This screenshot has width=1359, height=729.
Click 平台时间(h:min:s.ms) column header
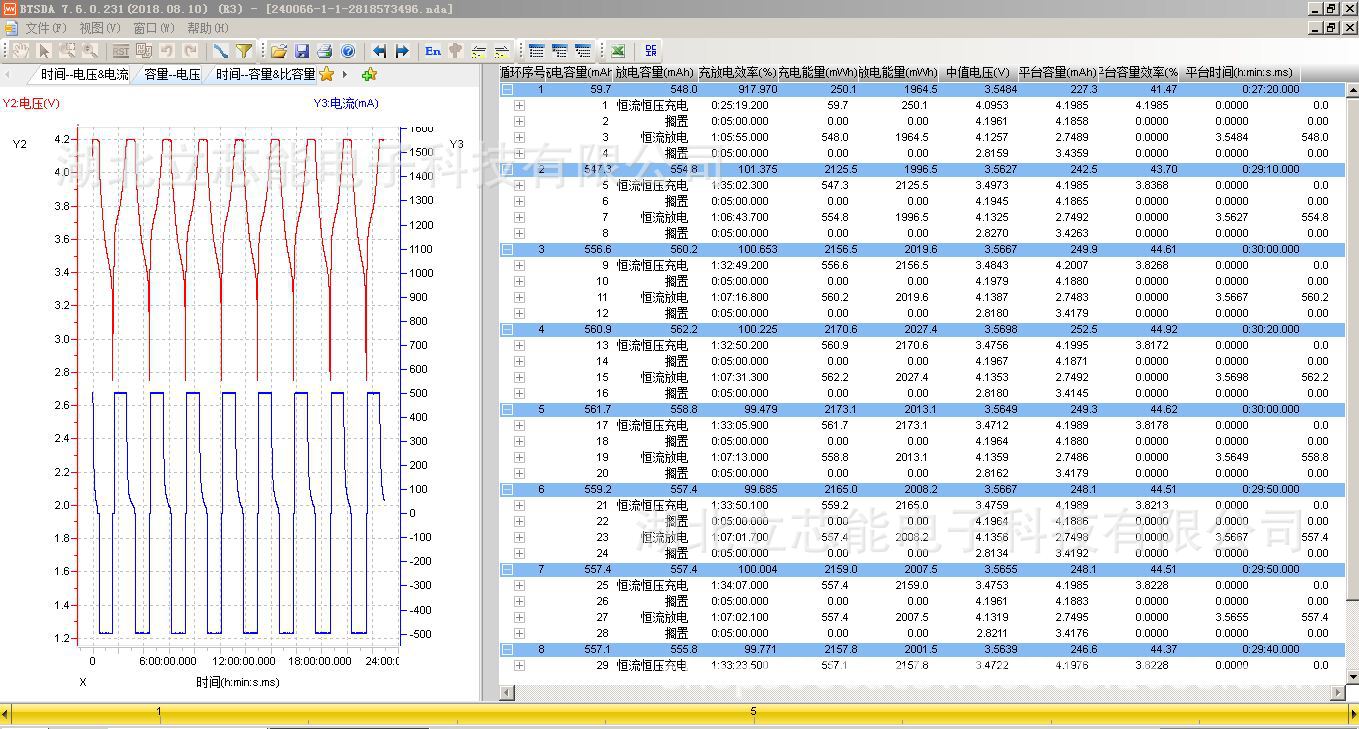point(1239,73)
